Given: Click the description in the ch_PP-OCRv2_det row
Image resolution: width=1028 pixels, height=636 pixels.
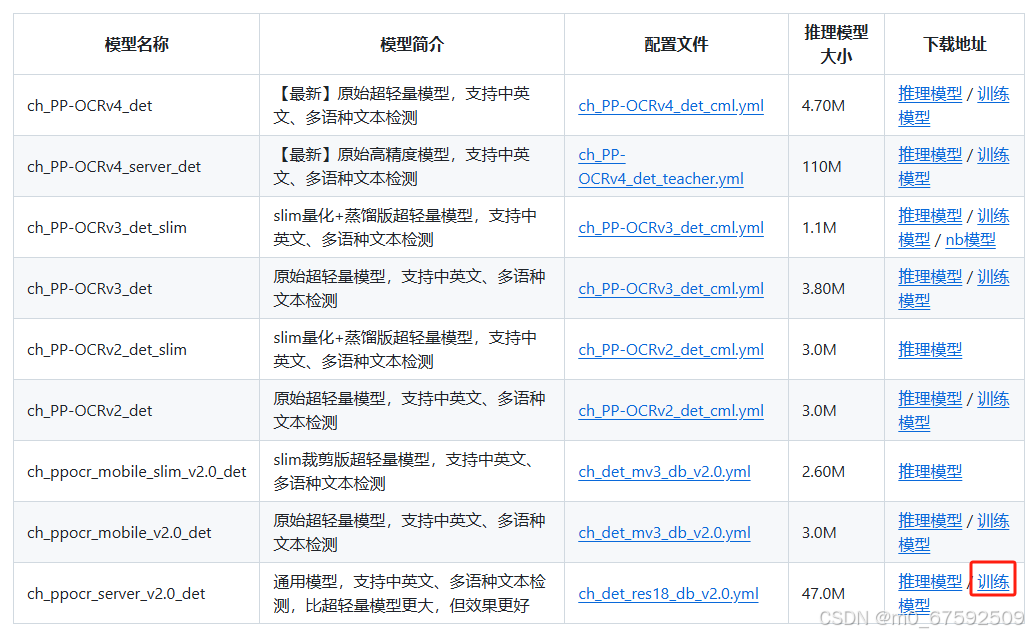Looking at the screenshot, I should coord(409,410).
